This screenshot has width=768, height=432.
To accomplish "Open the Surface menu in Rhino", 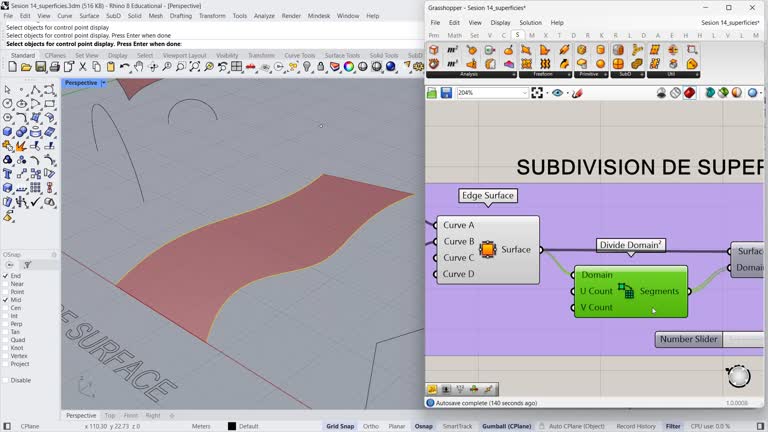I will click(x=89, y=16).
